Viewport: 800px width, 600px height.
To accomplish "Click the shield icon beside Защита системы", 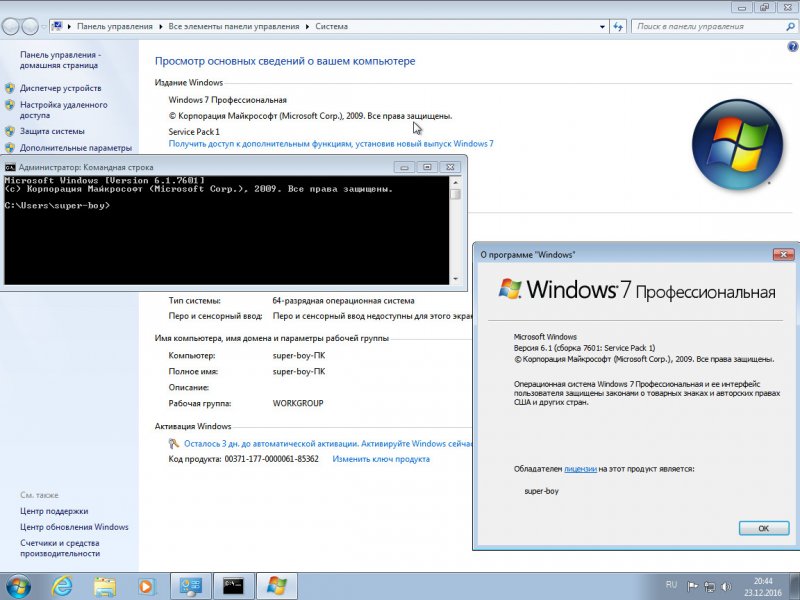I will coord(10,131).
